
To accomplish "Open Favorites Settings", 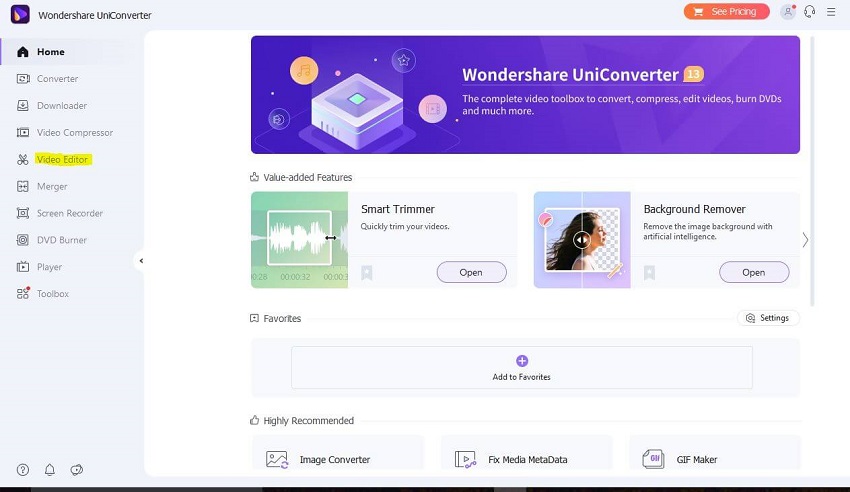I will [768, 318].
